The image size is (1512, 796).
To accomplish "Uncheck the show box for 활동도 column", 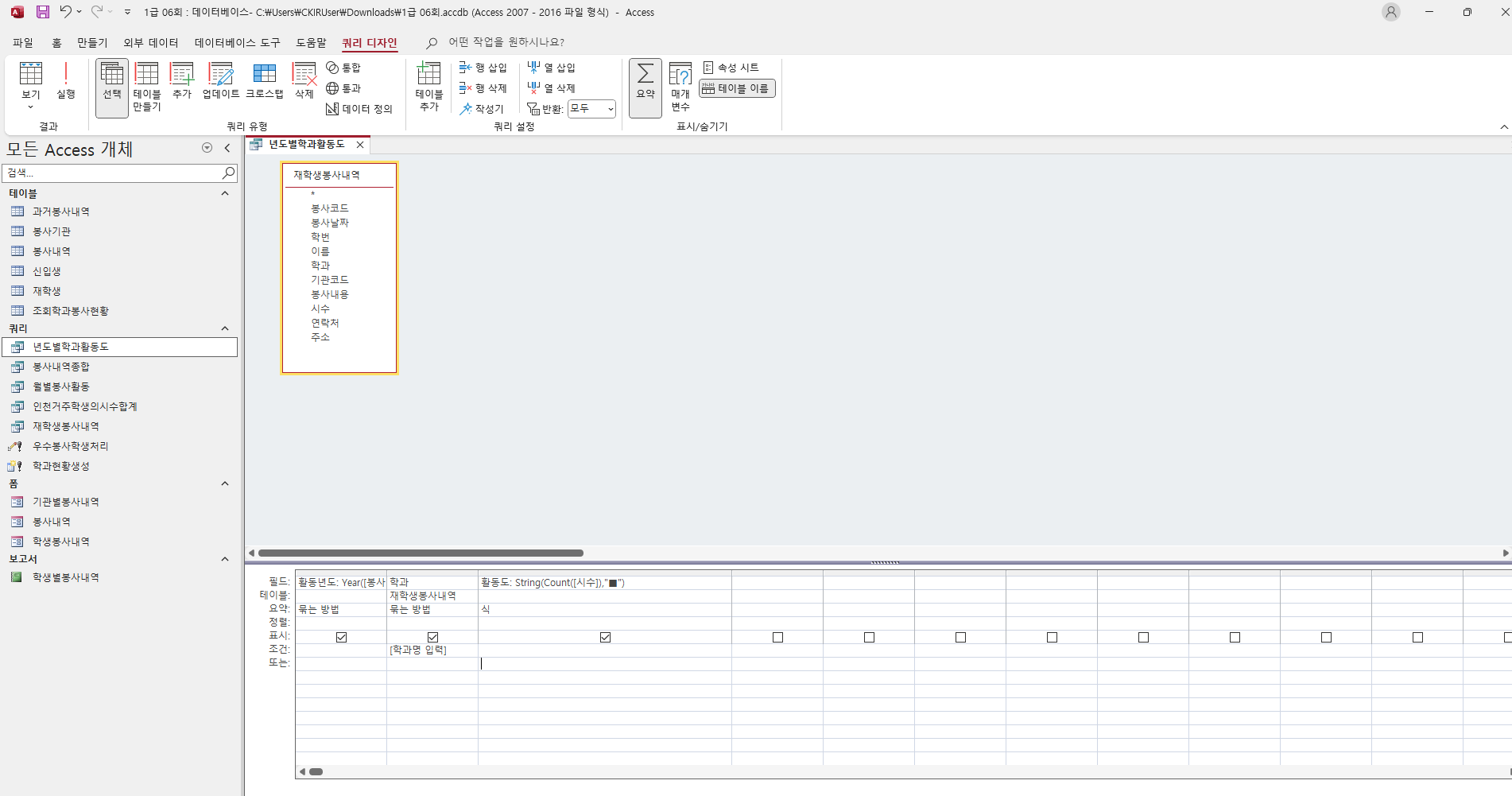I will point(605,637).
